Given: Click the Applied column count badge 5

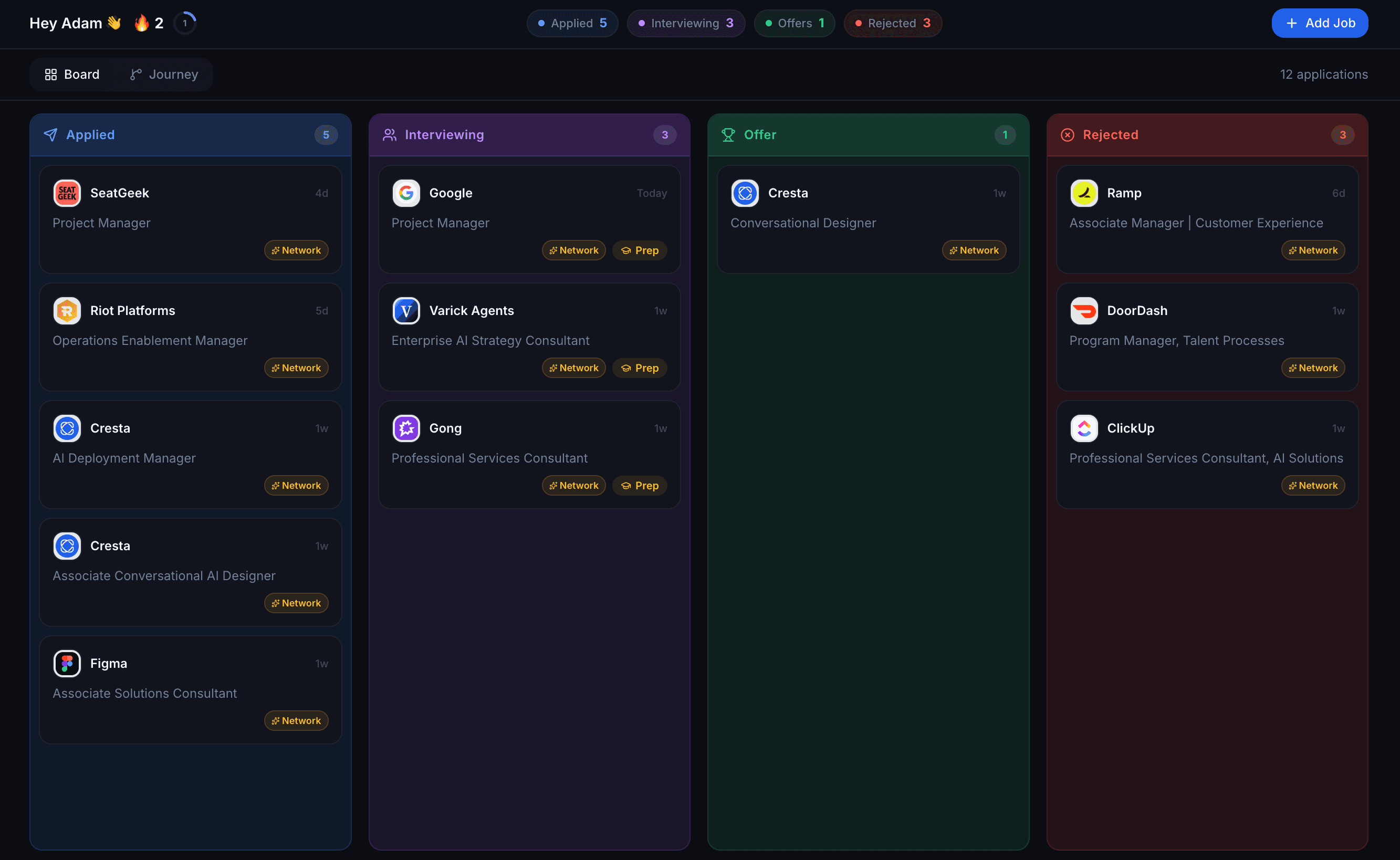Looking at the screenshot, I should 326,135.
